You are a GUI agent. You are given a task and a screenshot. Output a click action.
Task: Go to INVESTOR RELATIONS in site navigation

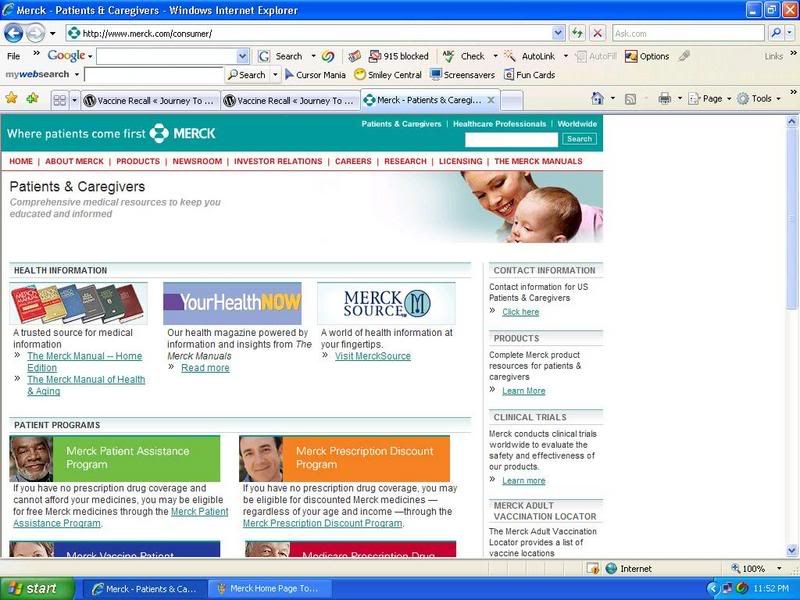tap(278, 161)
